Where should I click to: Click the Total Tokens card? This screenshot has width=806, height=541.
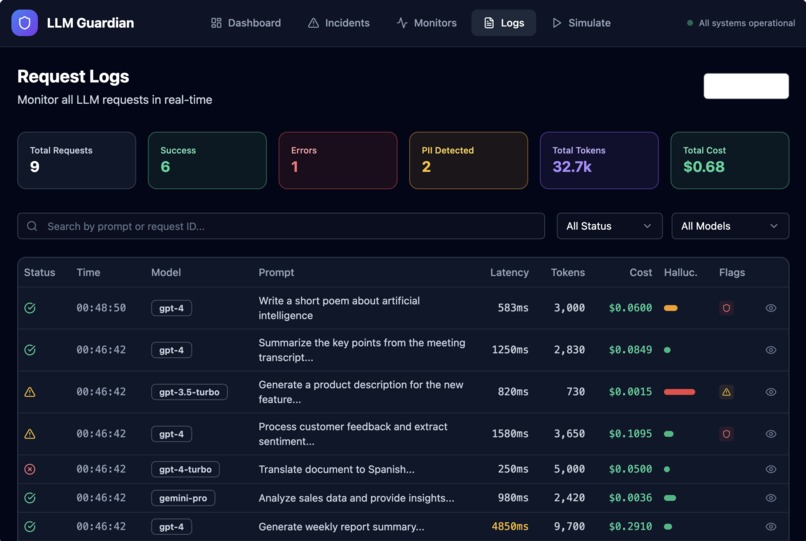(599, 160)
